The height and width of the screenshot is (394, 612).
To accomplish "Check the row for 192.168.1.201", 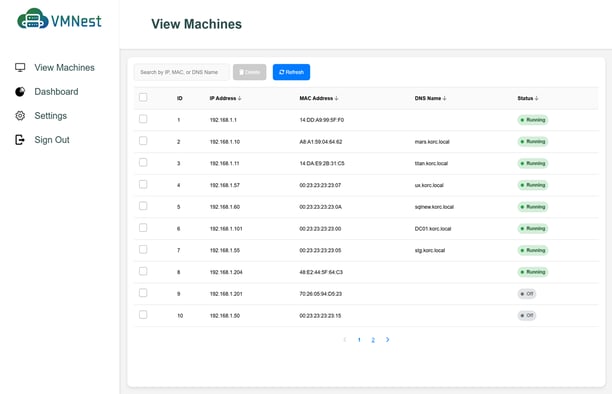I will [143, 293].
